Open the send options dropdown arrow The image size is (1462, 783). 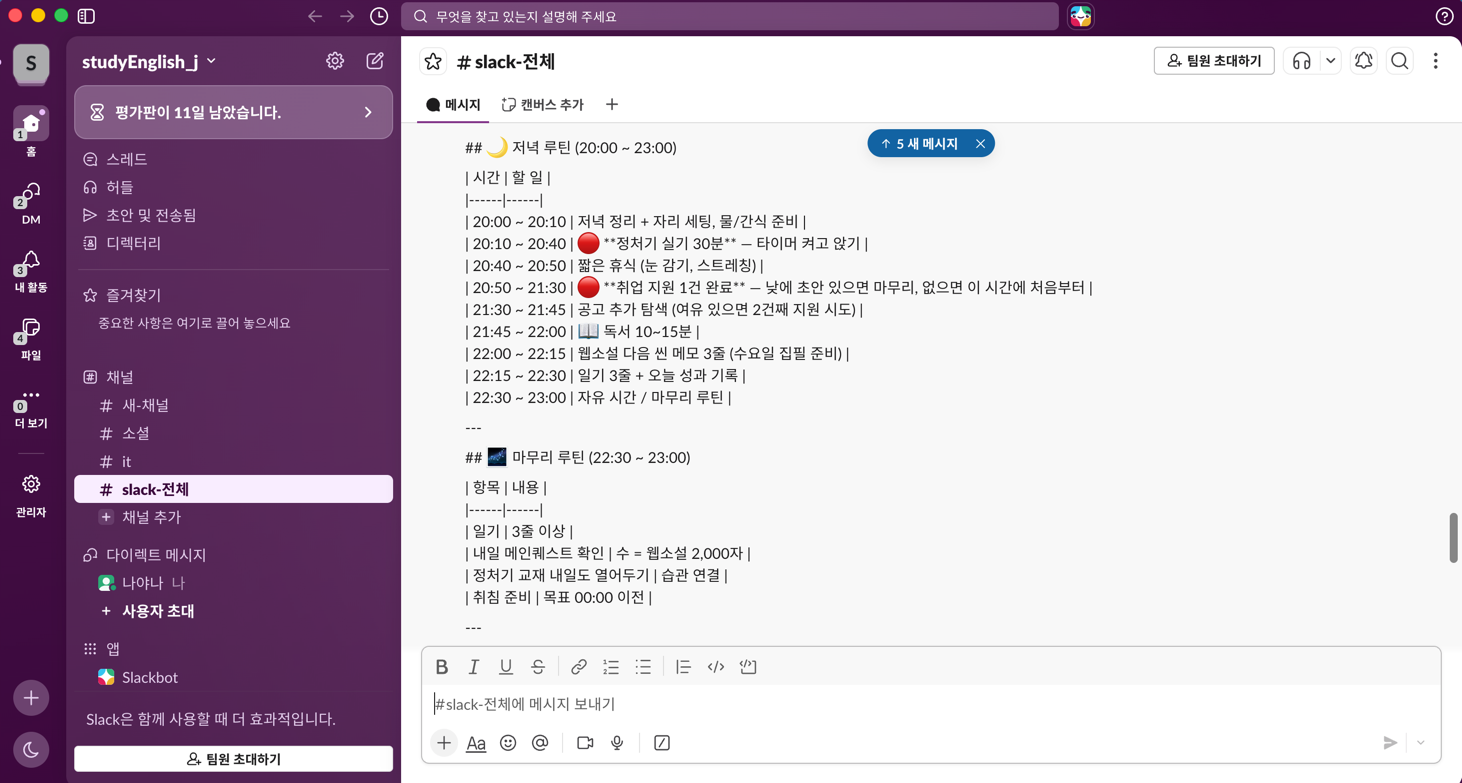click(1421, 743)
